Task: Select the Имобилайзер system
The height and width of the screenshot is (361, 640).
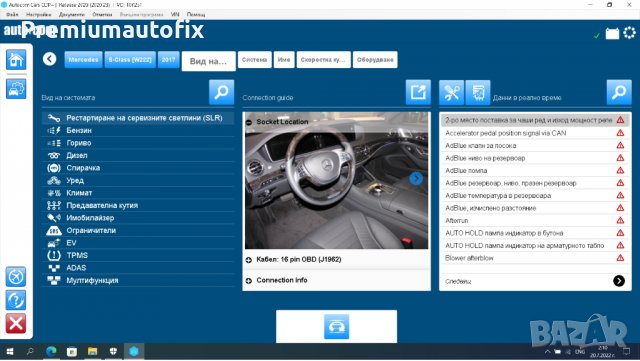Action: (x=138, y=218)
